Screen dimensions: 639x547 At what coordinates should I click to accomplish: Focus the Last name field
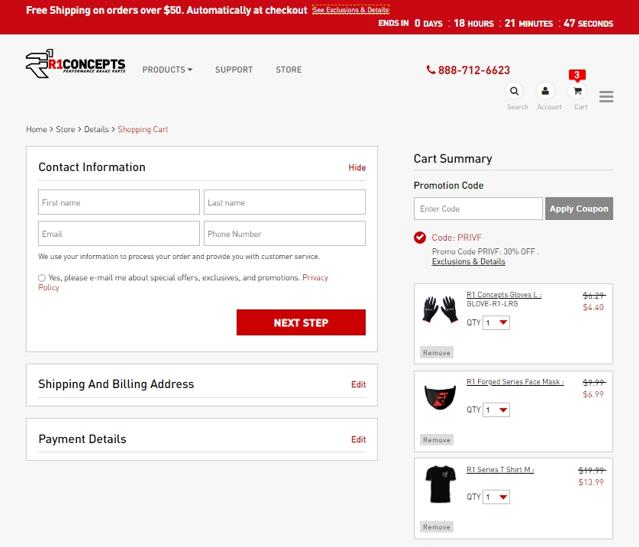click(x=284, y=202)
